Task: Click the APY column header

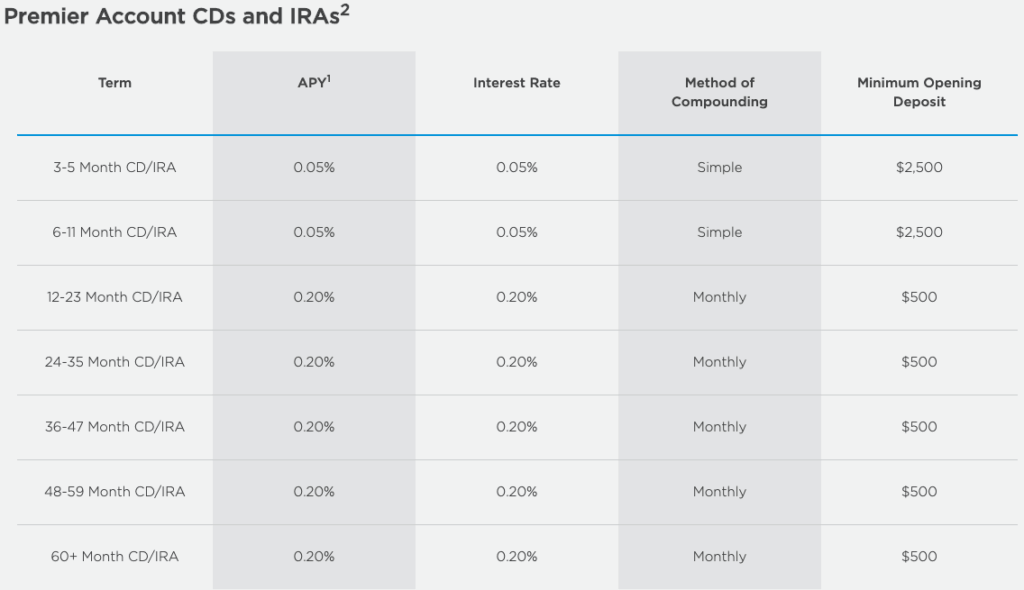Action: coord(314,82)
